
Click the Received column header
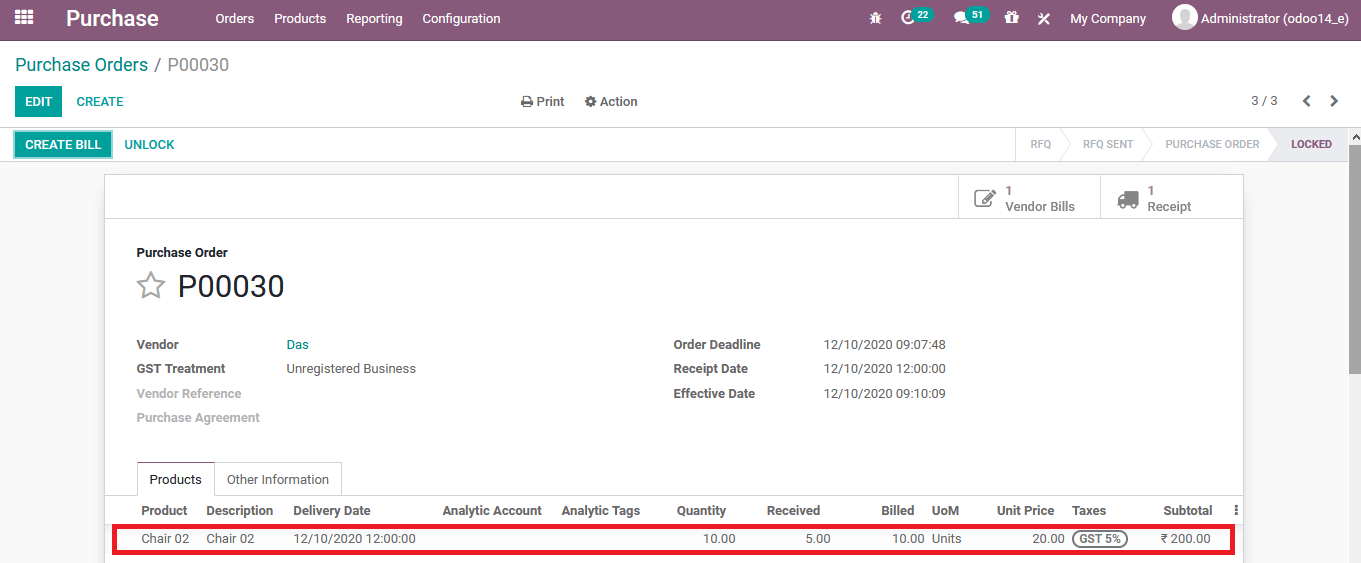[793, 510]
